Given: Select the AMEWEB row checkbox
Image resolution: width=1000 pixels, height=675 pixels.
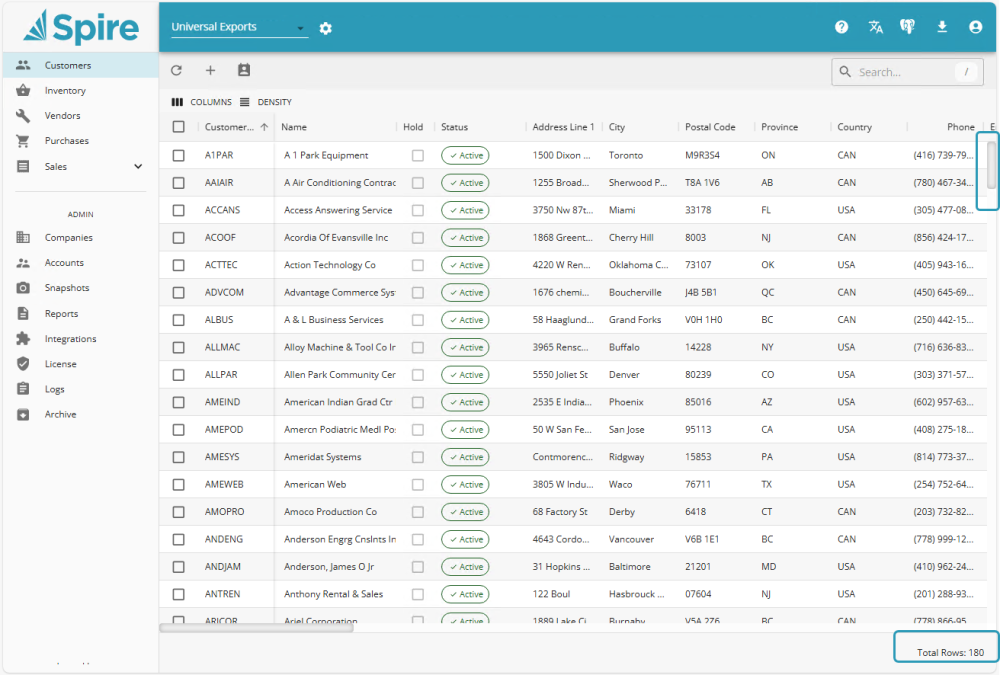Looking at the screenshot, I should [x=179, y=484].
